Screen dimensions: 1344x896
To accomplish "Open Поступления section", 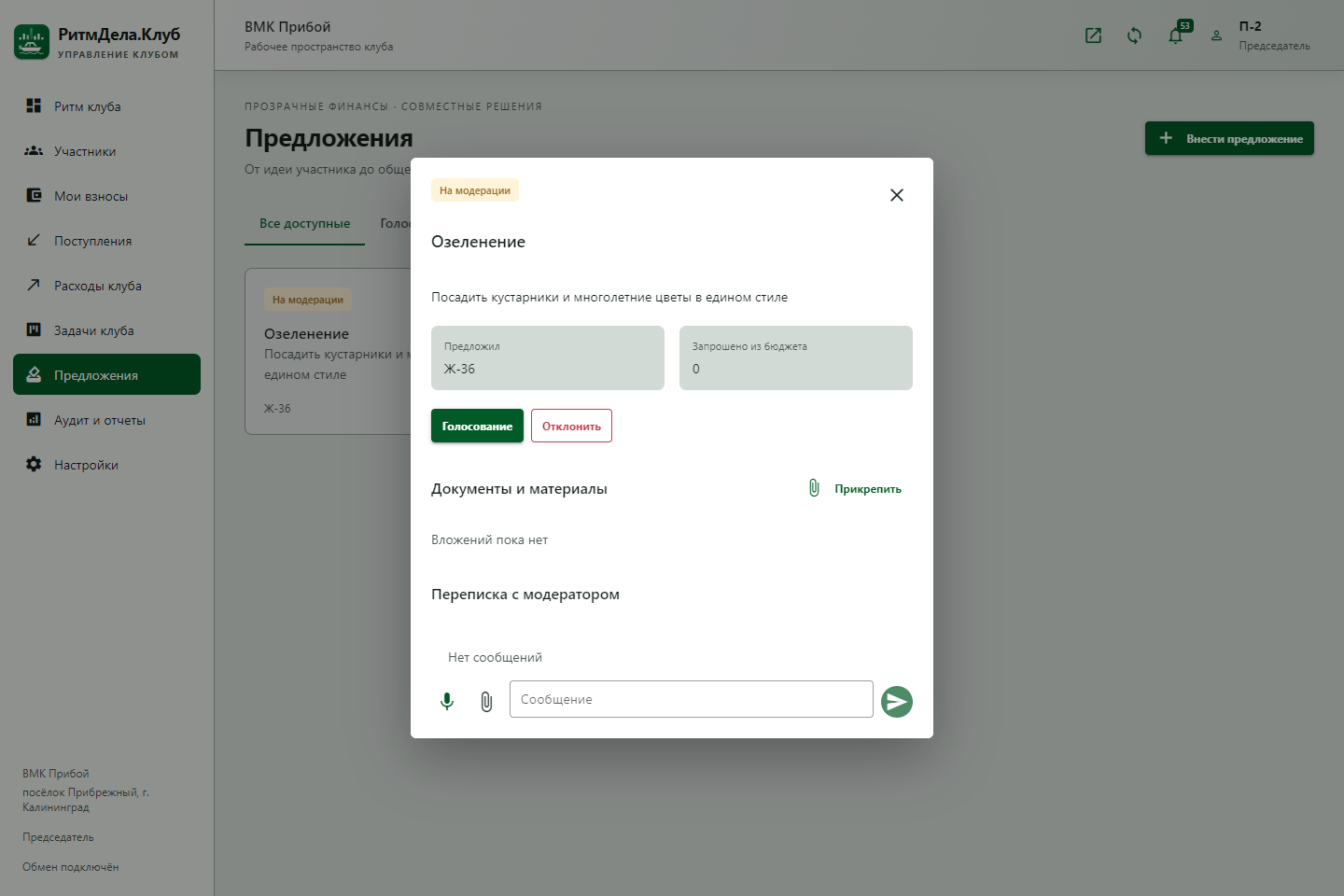I will tap(106, 241).
